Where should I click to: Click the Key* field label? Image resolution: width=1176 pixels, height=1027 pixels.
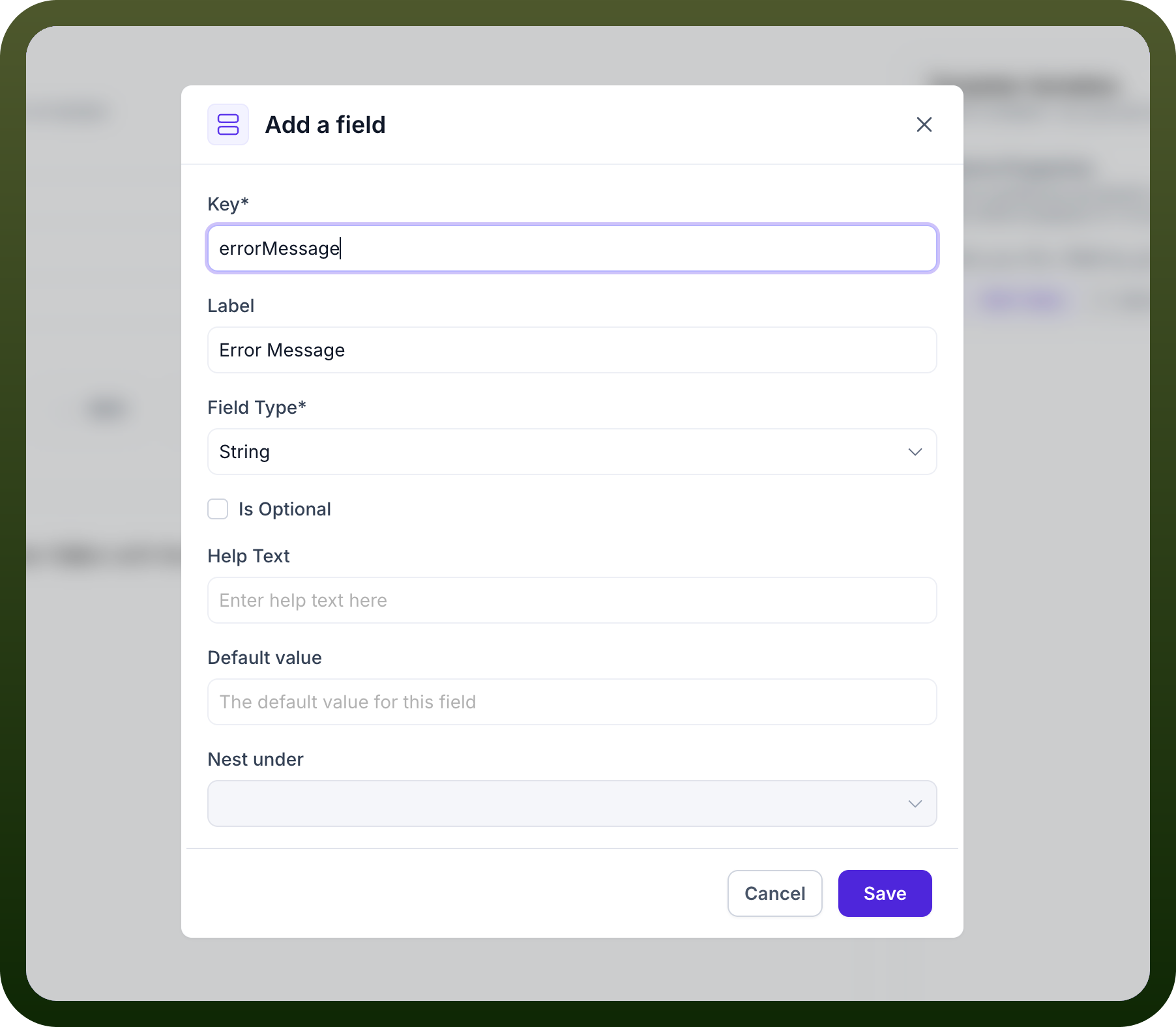point(228,204)
